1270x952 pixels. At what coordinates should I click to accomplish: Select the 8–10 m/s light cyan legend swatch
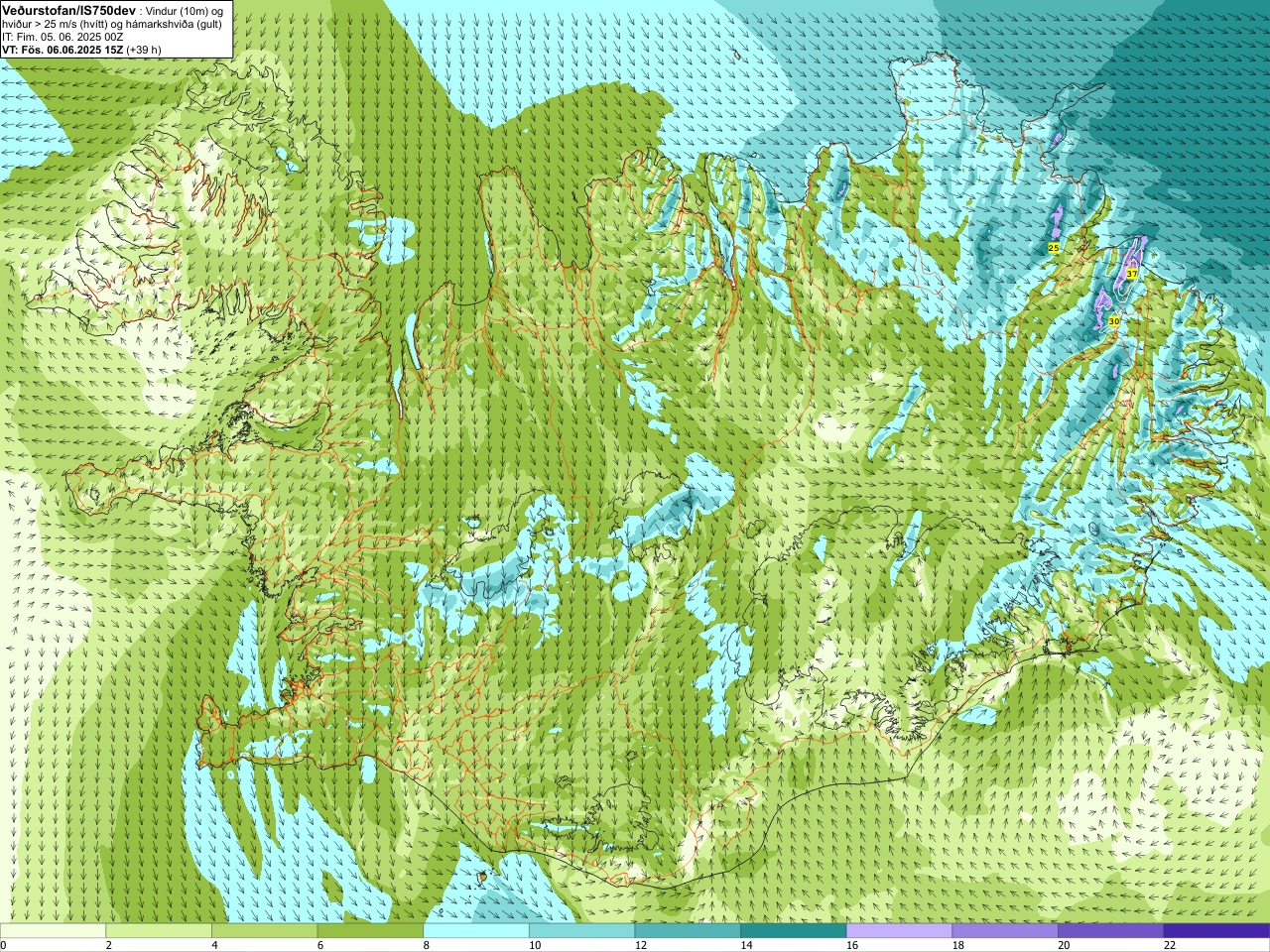pyautogui.click(x=476, y=930)
